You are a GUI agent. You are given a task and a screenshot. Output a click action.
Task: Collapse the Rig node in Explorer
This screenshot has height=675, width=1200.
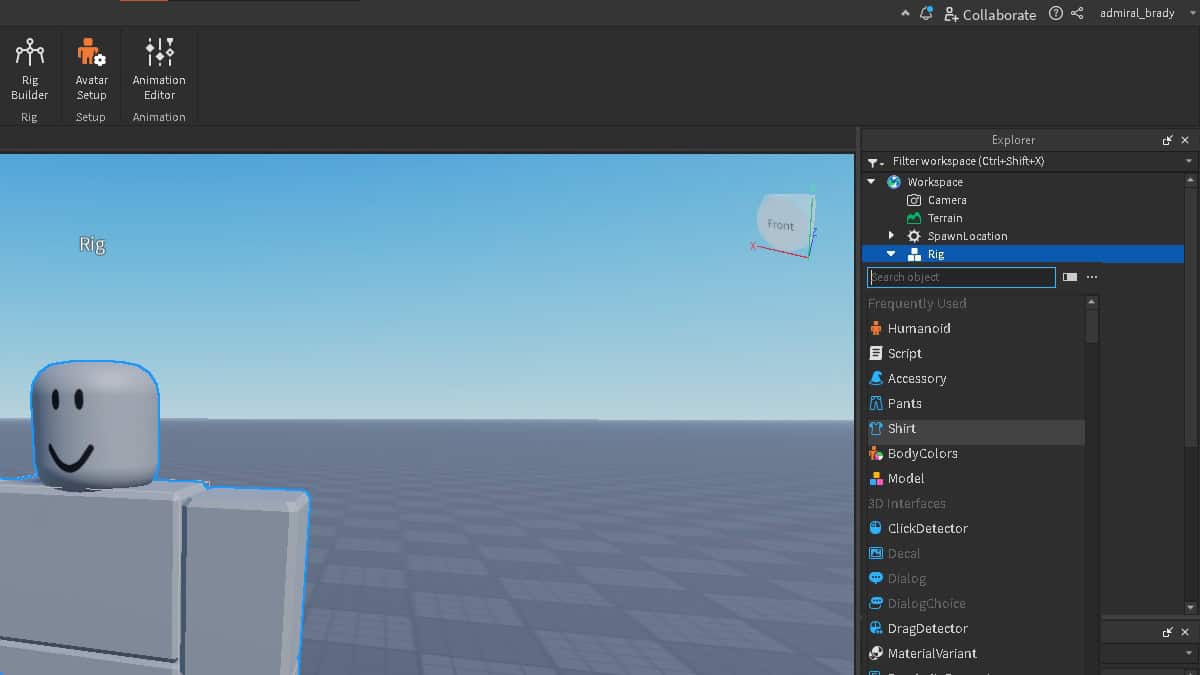(x=890, y=253)
